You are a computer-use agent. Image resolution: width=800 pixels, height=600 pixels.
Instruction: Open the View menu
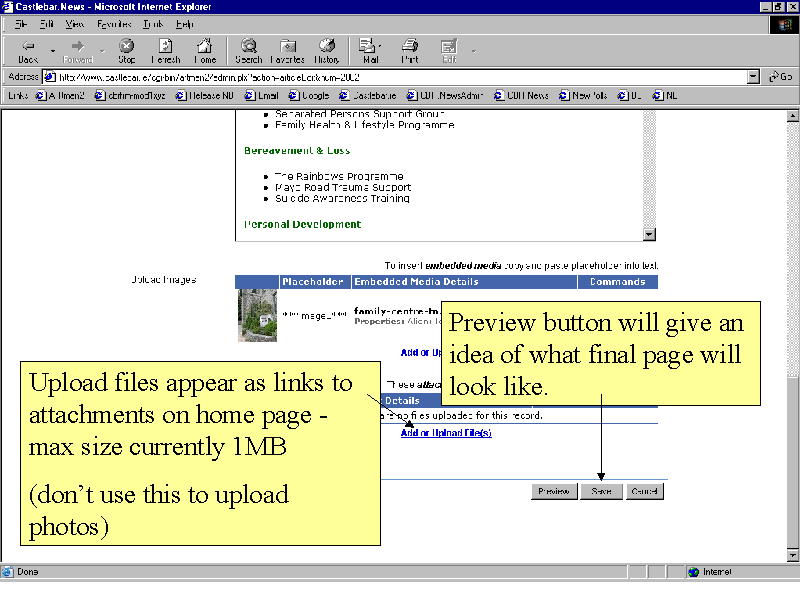[x=75, y=23]
